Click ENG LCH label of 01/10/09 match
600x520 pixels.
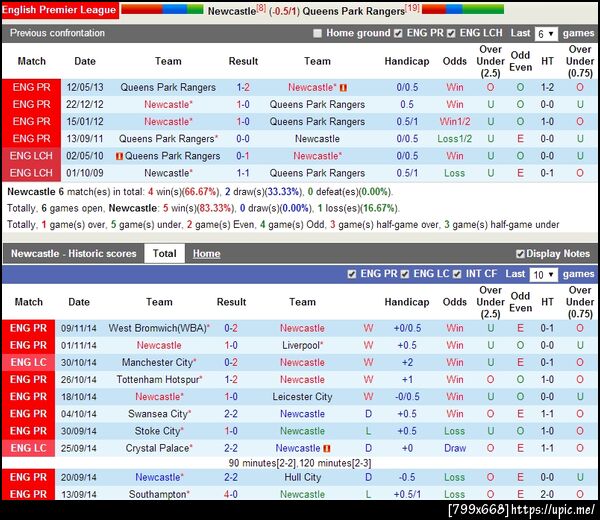point(31,173)
